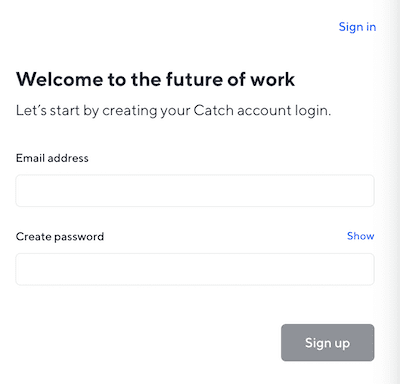Click the word 'address' in the email label
The height and width of the screenshot is (384, 400).
[68, 158]
